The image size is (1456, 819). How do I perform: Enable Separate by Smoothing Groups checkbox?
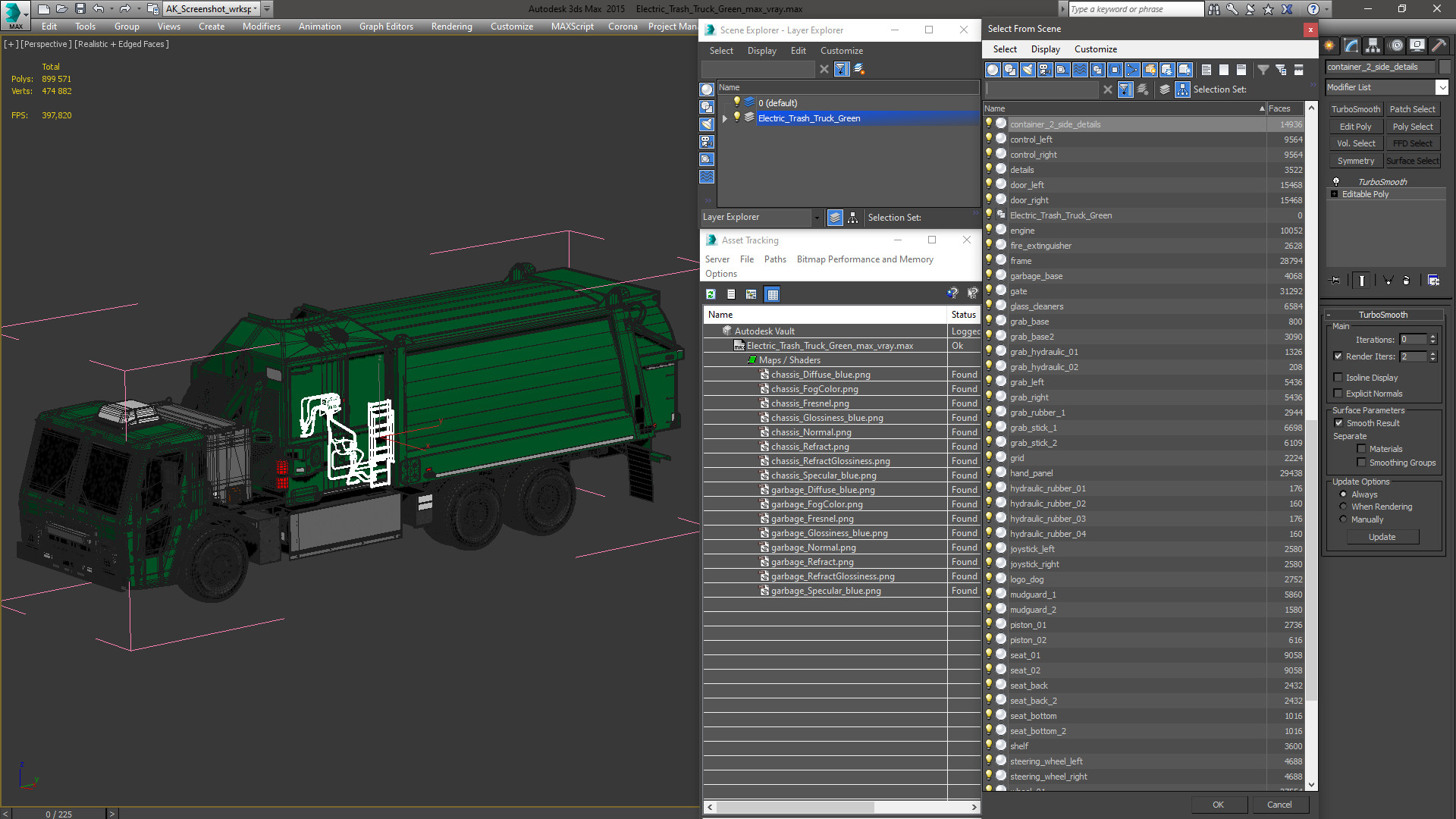1361,463
